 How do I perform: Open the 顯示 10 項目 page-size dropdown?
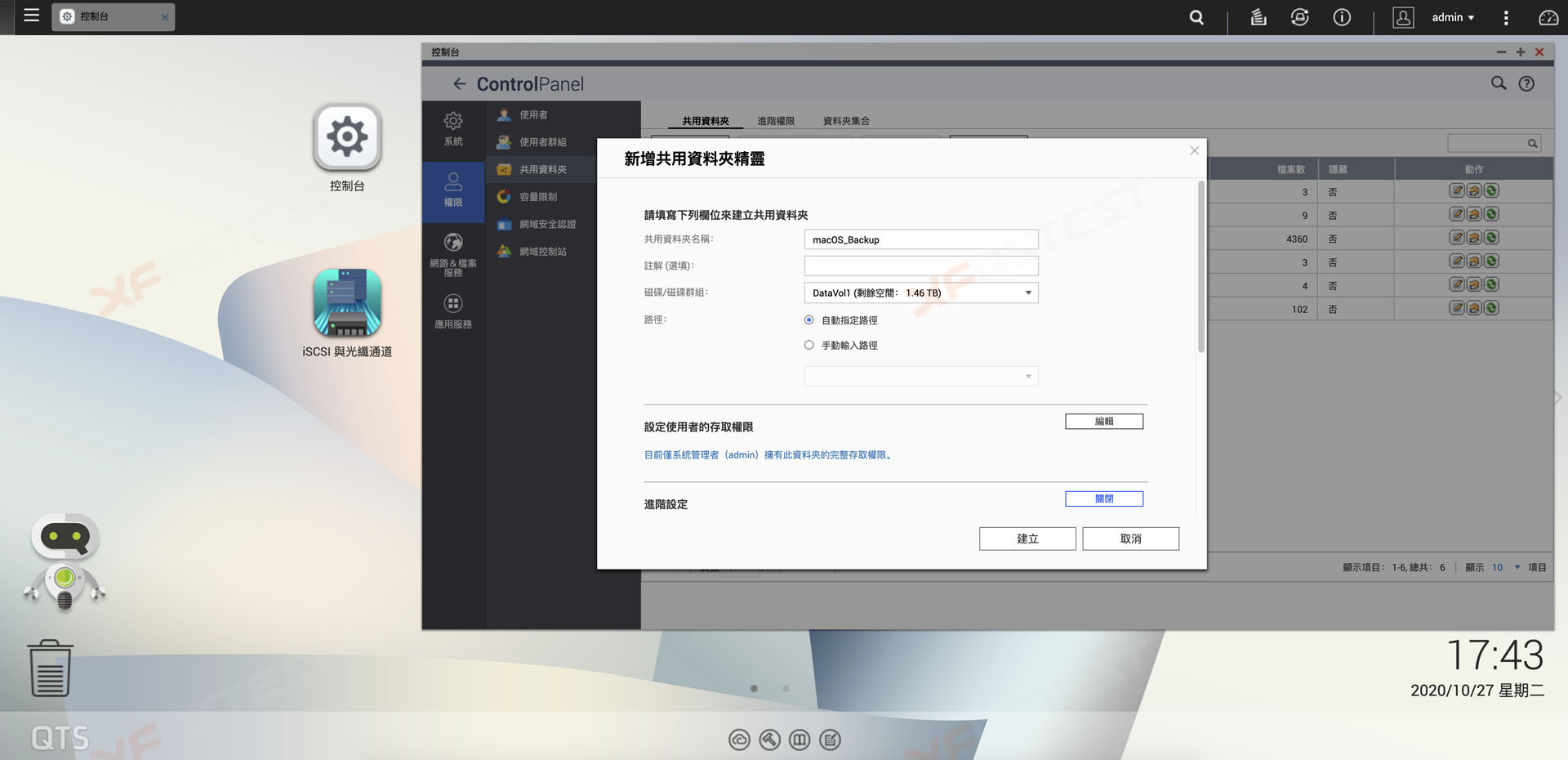pyautogui.click(x=1506, y=567)
